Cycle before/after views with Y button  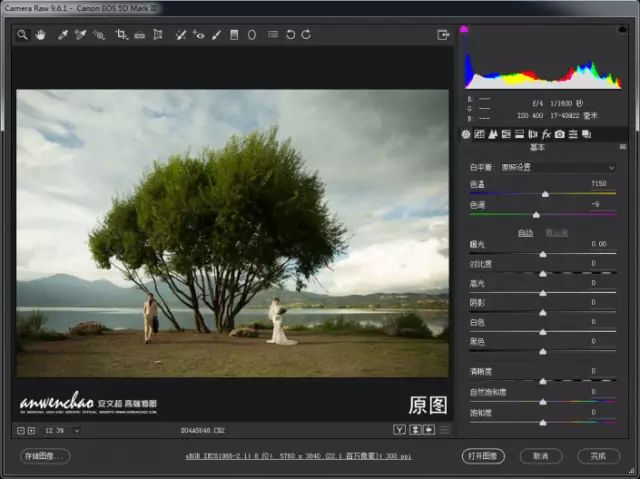click(x=400, y=430)
